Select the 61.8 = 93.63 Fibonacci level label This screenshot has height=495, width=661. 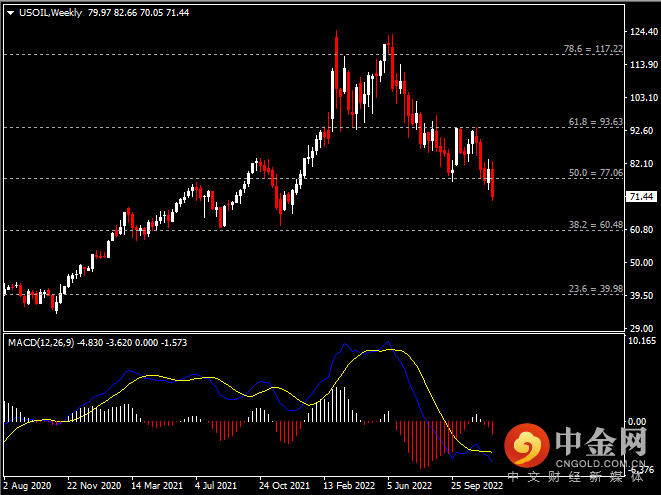click(x=596, y=122)
